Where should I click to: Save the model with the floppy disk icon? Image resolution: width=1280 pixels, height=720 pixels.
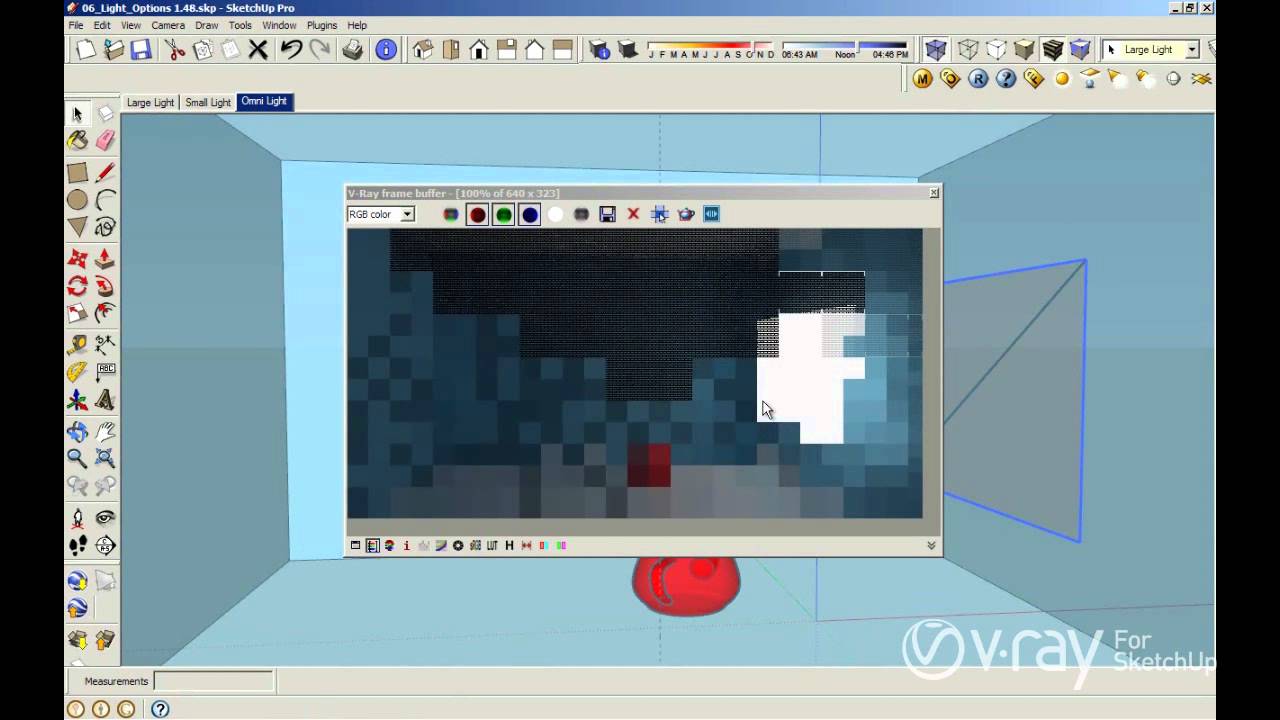(141, 49)
